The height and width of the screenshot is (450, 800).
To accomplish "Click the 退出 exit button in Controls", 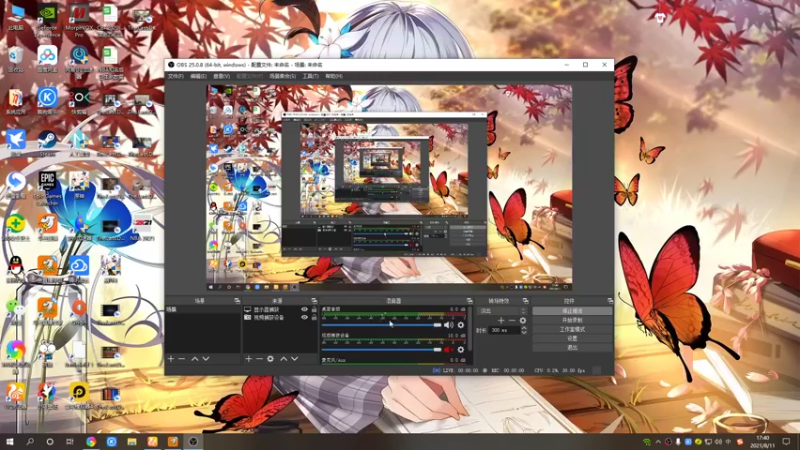I will coord(572,347).
